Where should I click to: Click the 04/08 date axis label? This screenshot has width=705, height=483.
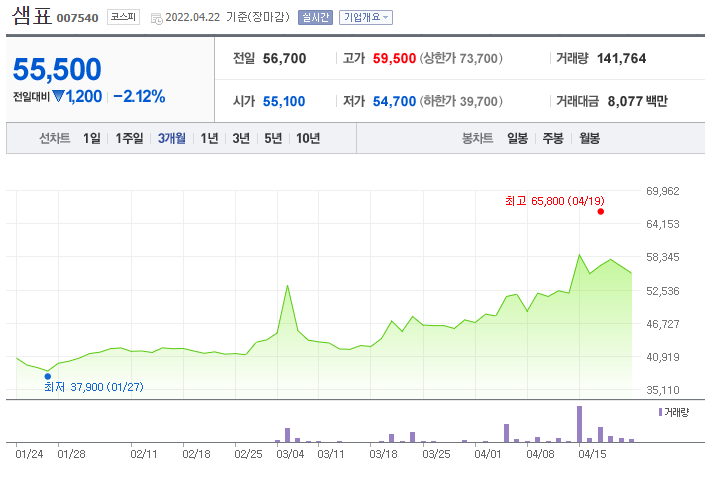tap(540, 454)
